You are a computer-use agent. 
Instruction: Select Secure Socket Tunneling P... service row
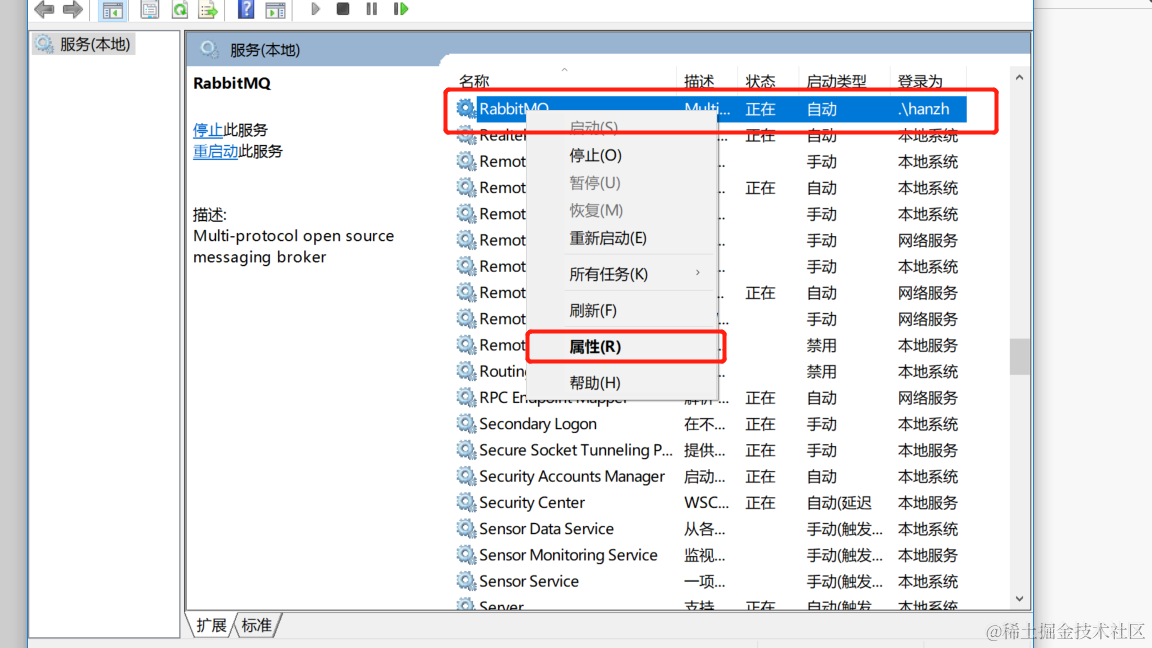click(x=710, y=450)
